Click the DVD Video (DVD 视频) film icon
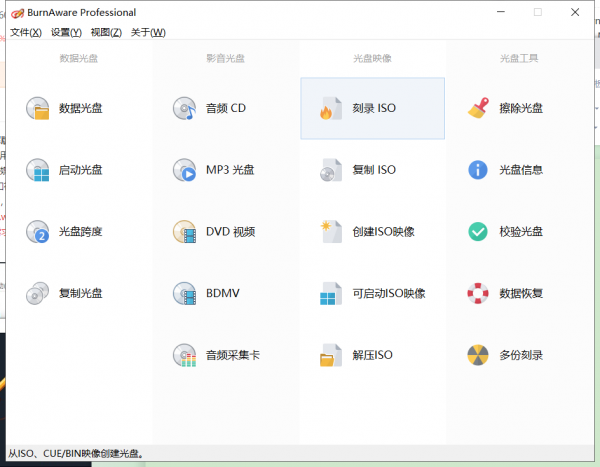600x467 pixels. tap(184, 232)
